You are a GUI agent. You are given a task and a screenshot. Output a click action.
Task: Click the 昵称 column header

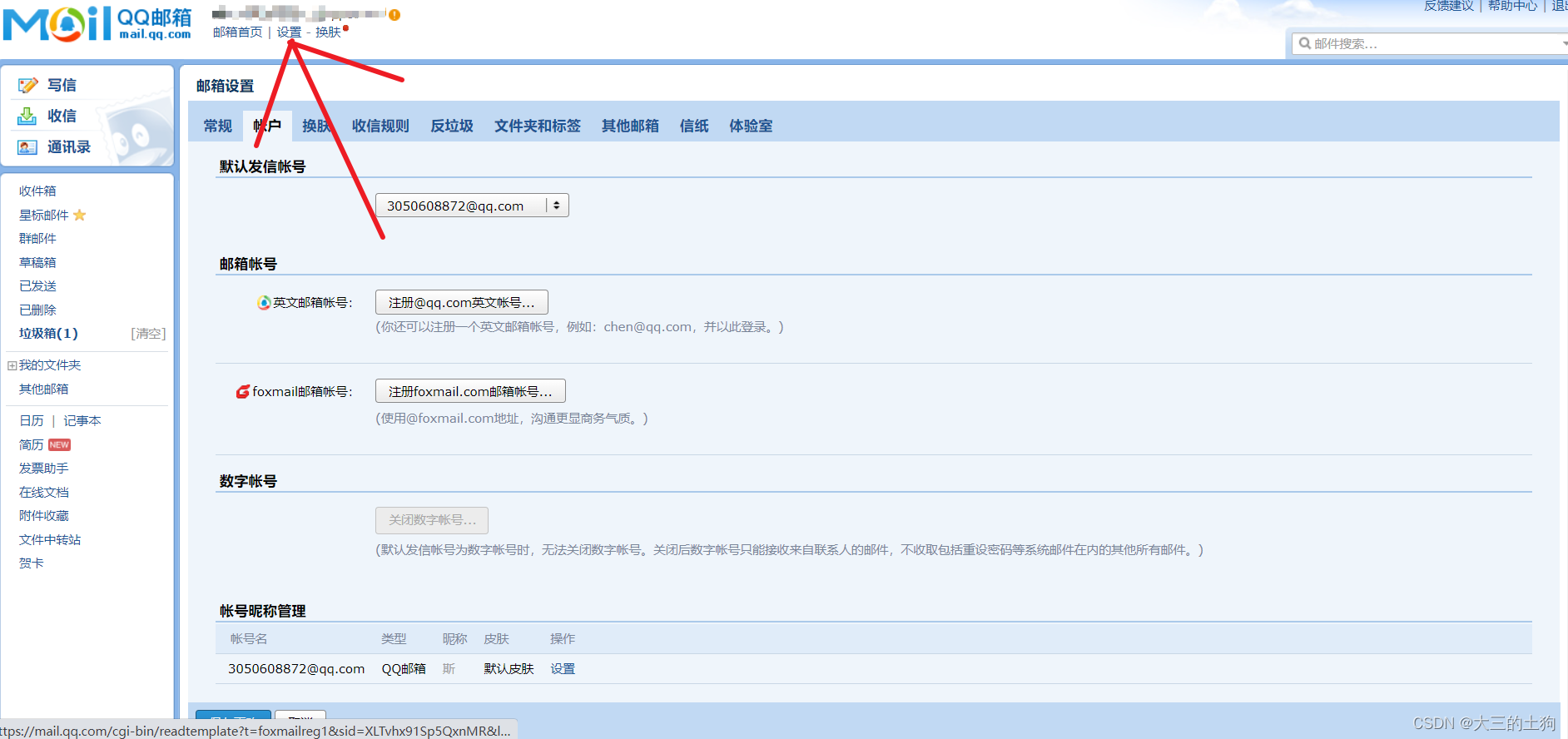(454, 638)
